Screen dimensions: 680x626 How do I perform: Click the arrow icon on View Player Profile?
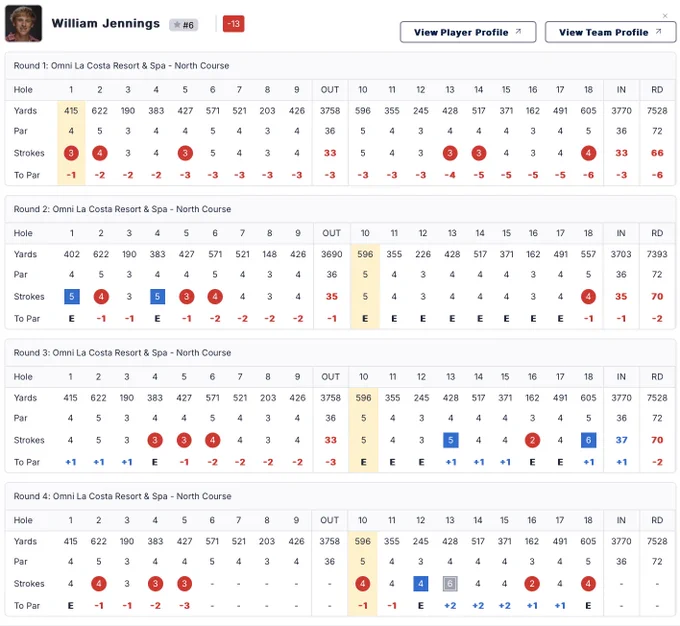(518, 32)
